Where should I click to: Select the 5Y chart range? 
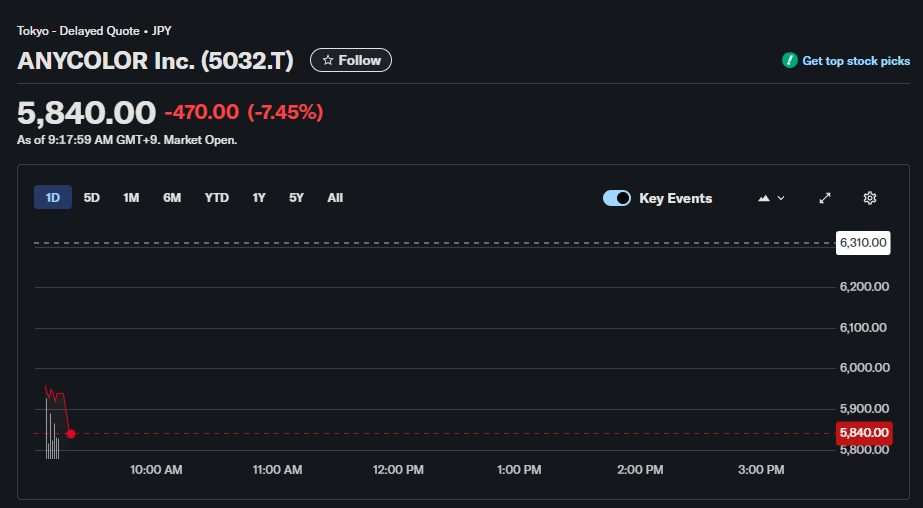[296, 198]
